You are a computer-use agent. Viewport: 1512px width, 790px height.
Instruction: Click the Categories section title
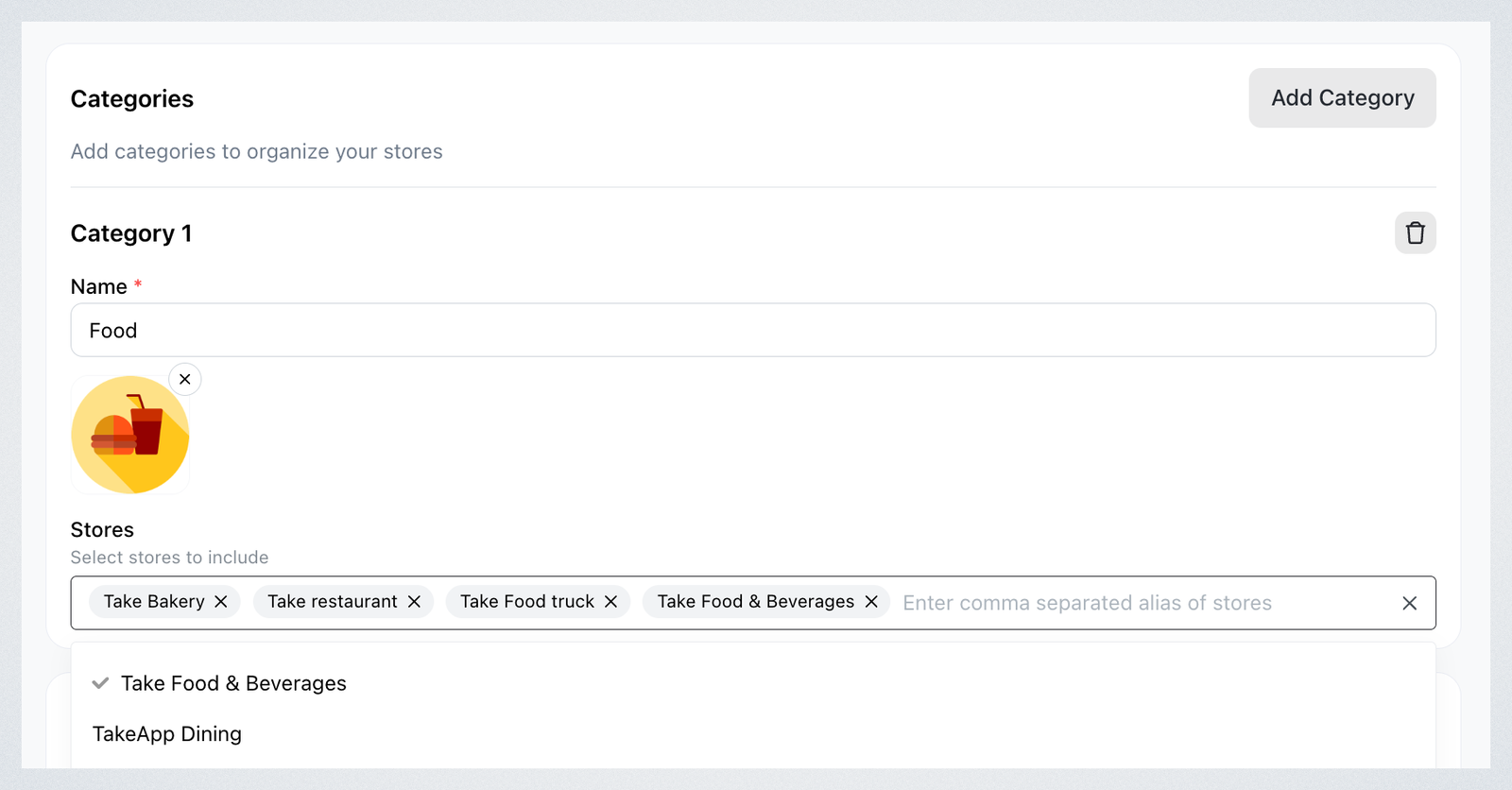[x=132, y=99]
